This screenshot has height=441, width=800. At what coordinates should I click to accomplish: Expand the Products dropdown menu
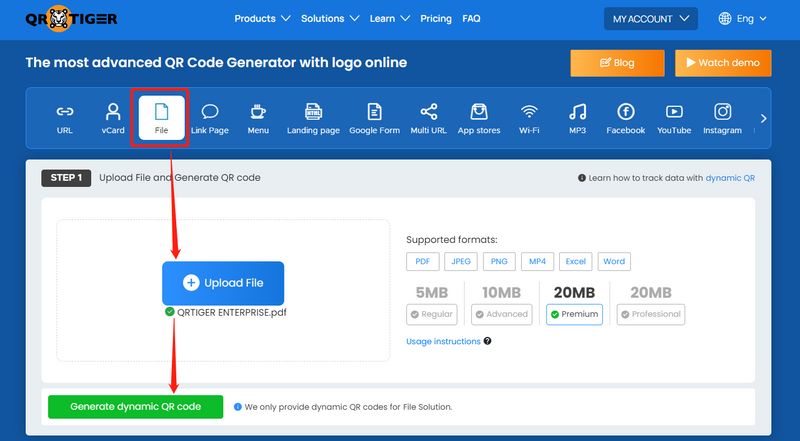(262, 18)
